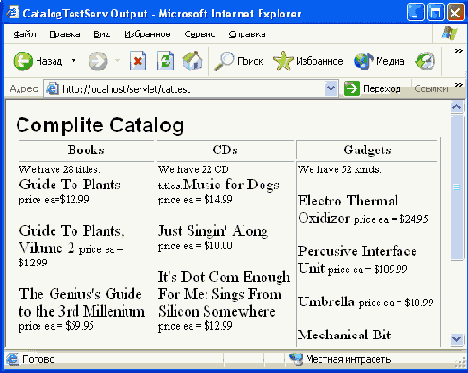Click inside the address URL field
This screenshot has height=373, width=468.
pyautogui.click(x=192, y=89)
